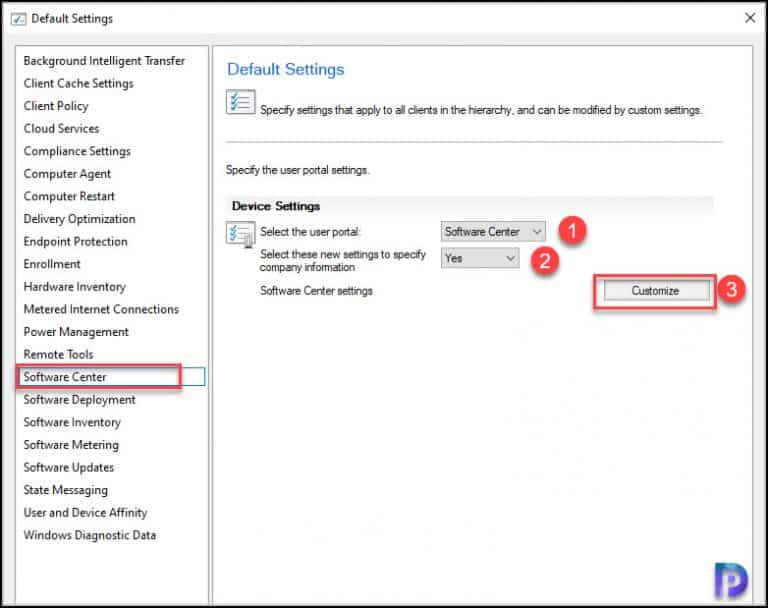
Task: Open Computer Agent settings
Action: coord(67,173)
